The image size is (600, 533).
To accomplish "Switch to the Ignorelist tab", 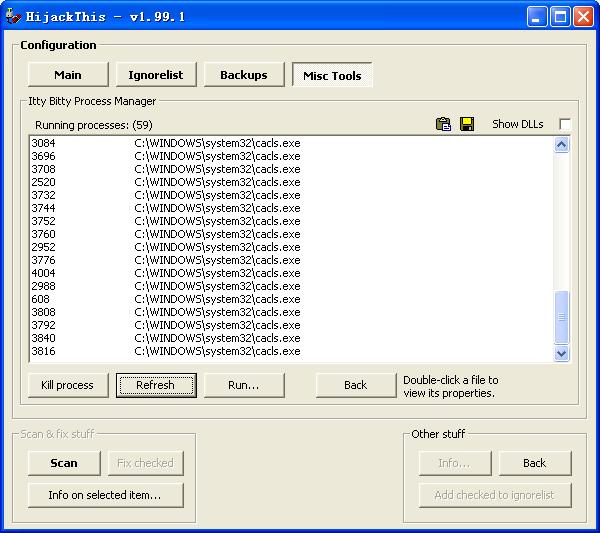I will (156, 75).
